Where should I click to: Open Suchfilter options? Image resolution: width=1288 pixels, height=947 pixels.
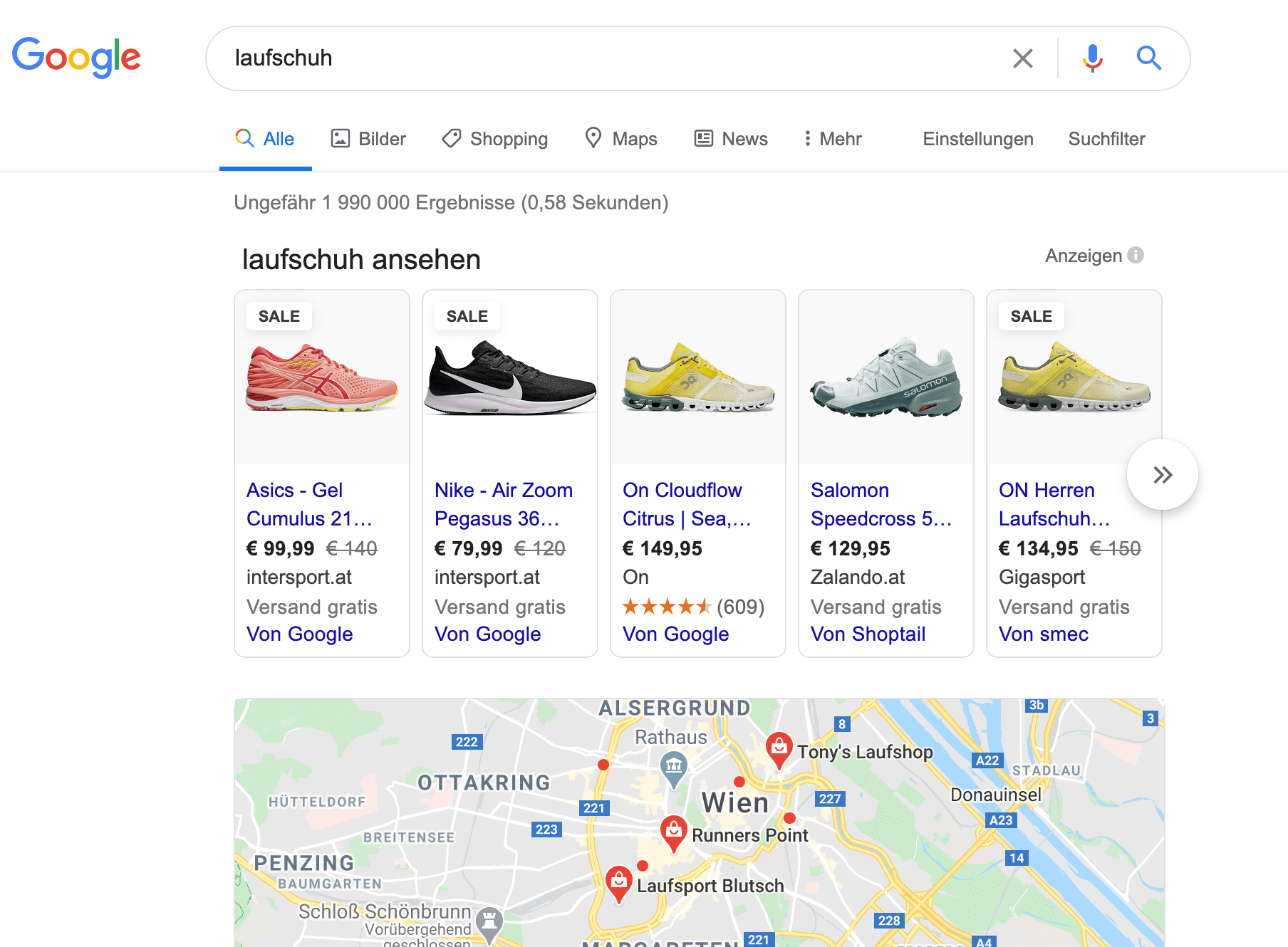(x=1106, y=139)
